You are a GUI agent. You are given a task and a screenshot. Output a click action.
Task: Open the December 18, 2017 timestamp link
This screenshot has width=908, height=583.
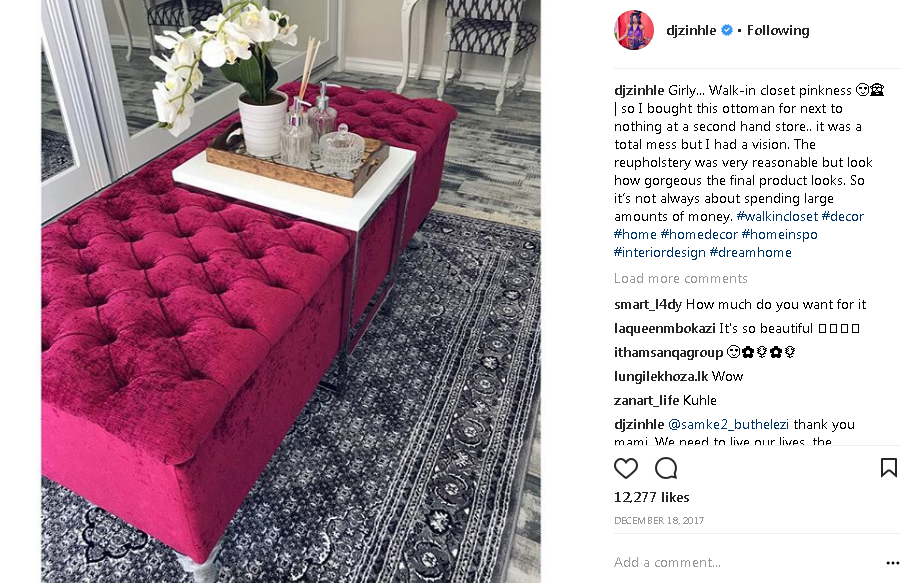[x=659, y=520]
